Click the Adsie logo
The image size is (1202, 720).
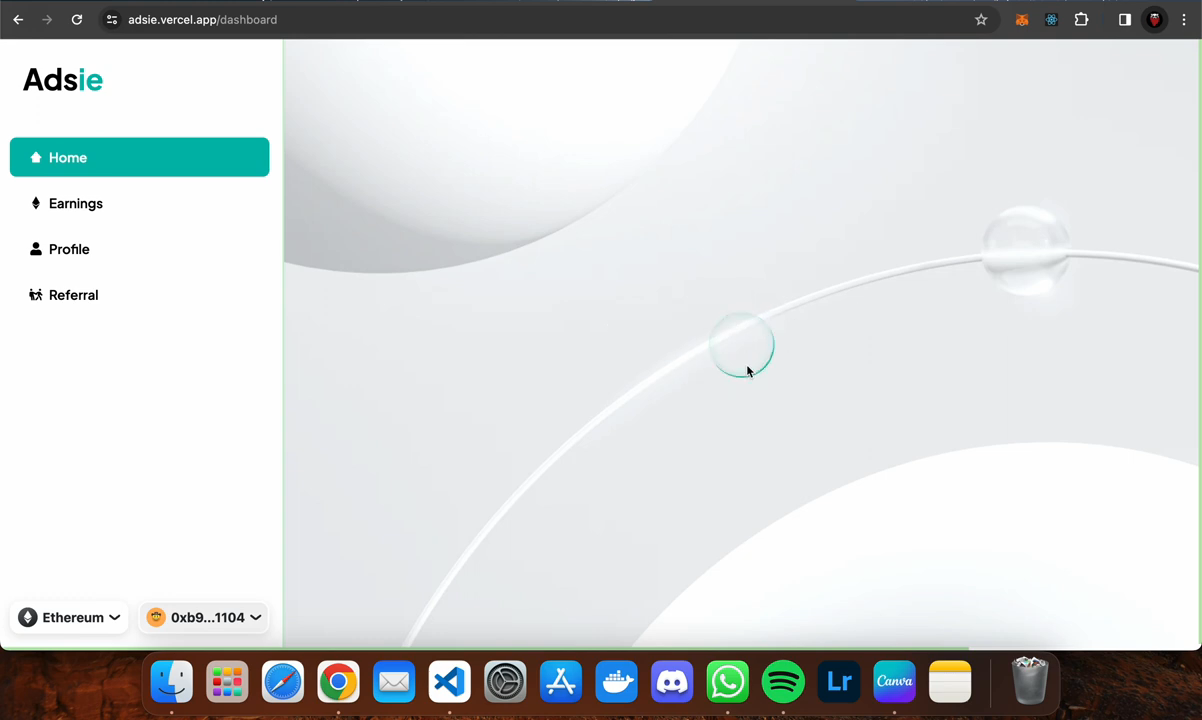pos(63,80)
